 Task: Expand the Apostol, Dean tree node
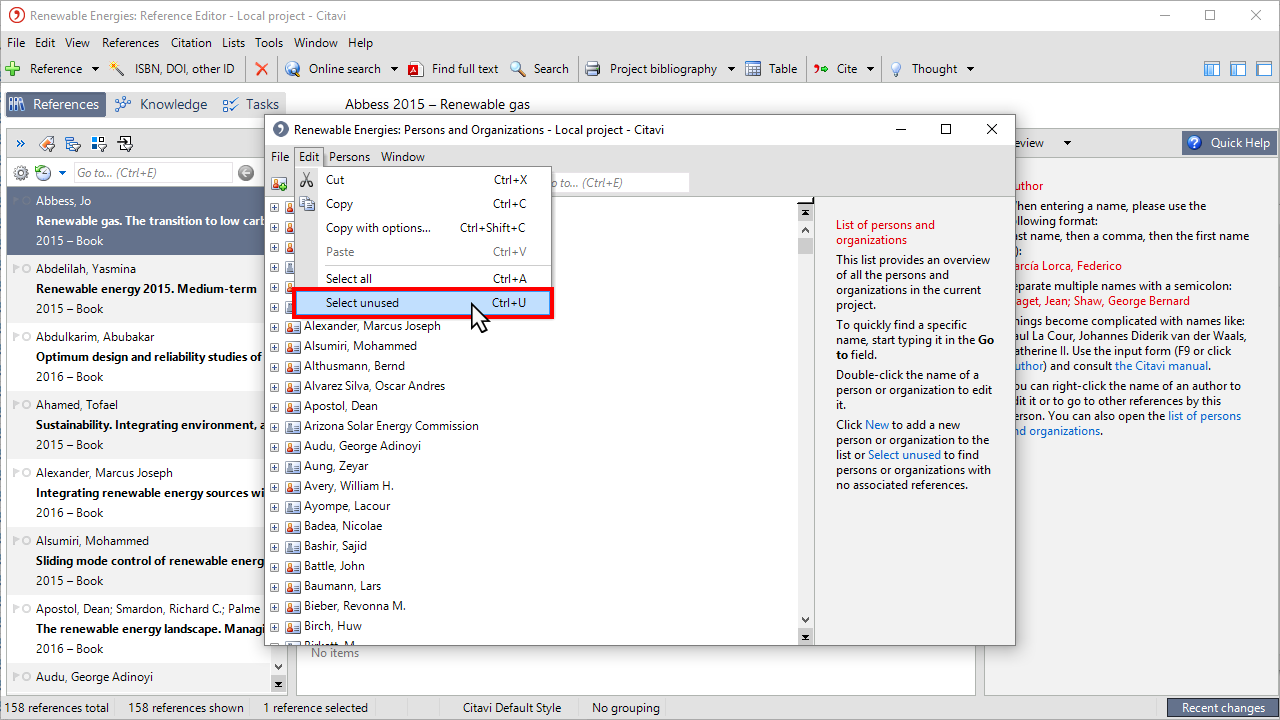(275, 406)
